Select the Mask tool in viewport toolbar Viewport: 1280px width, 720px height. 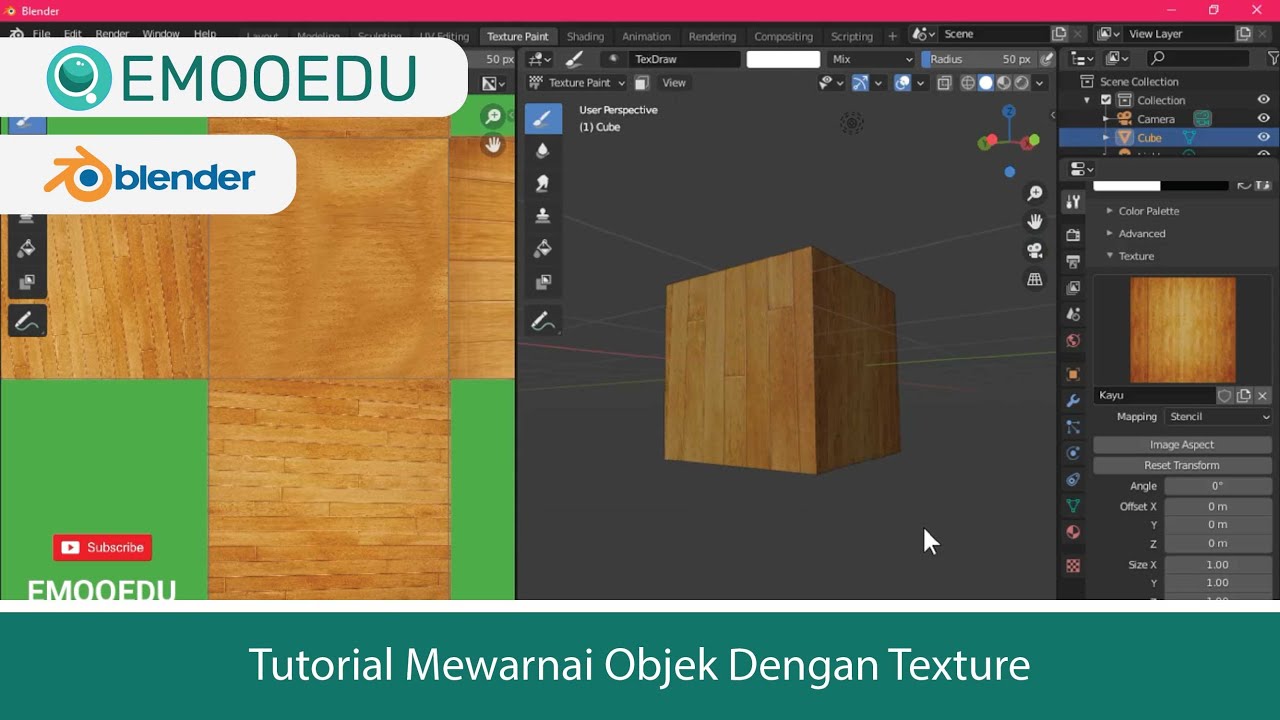coord(543,282)
